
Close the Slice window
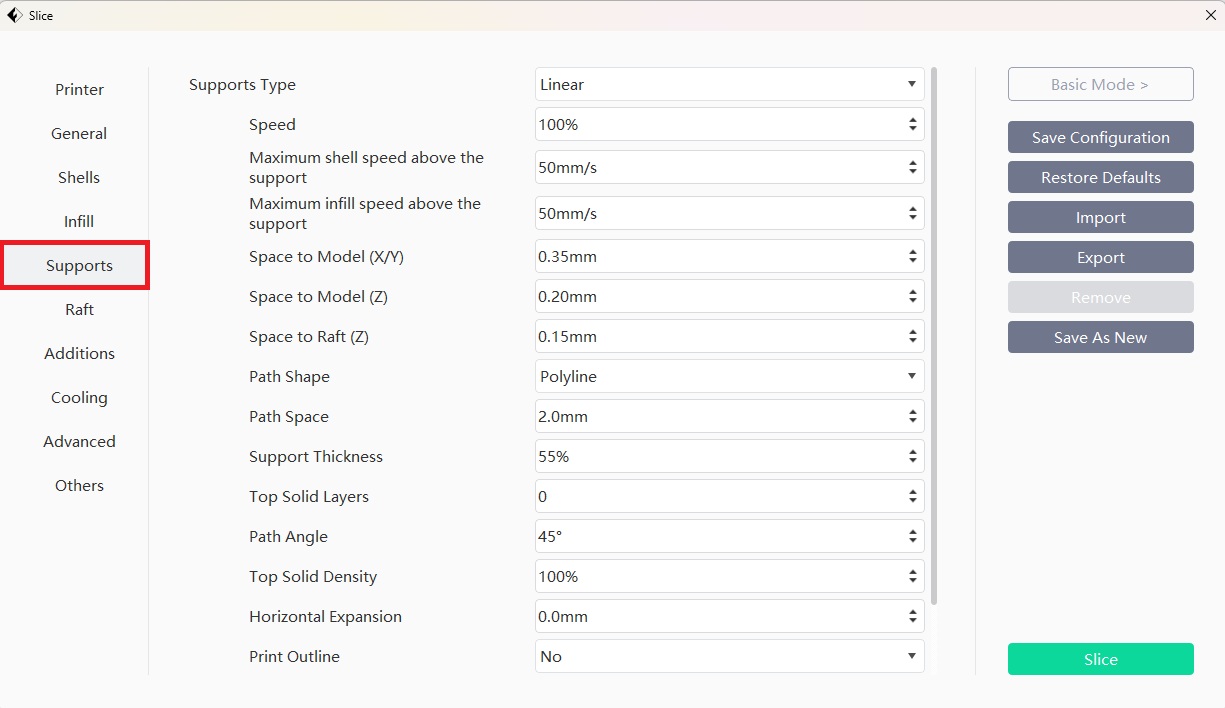tap(1210, 15)
